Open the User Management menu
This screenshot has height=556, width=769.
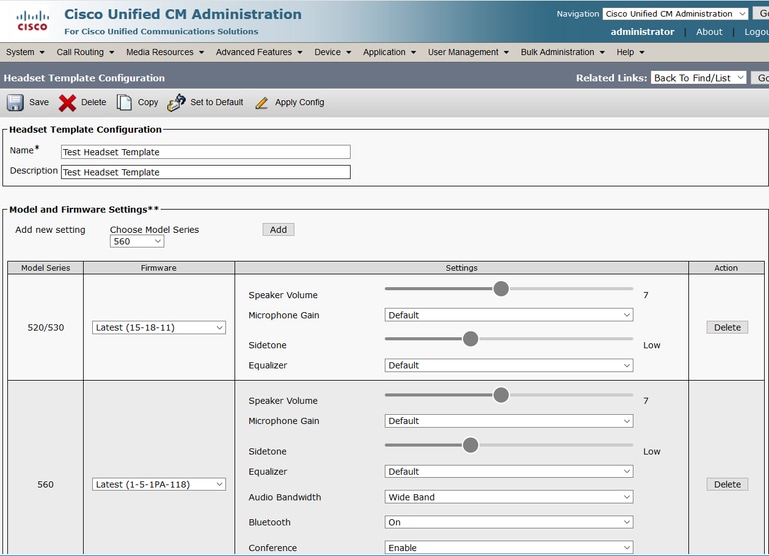[468, 52]
